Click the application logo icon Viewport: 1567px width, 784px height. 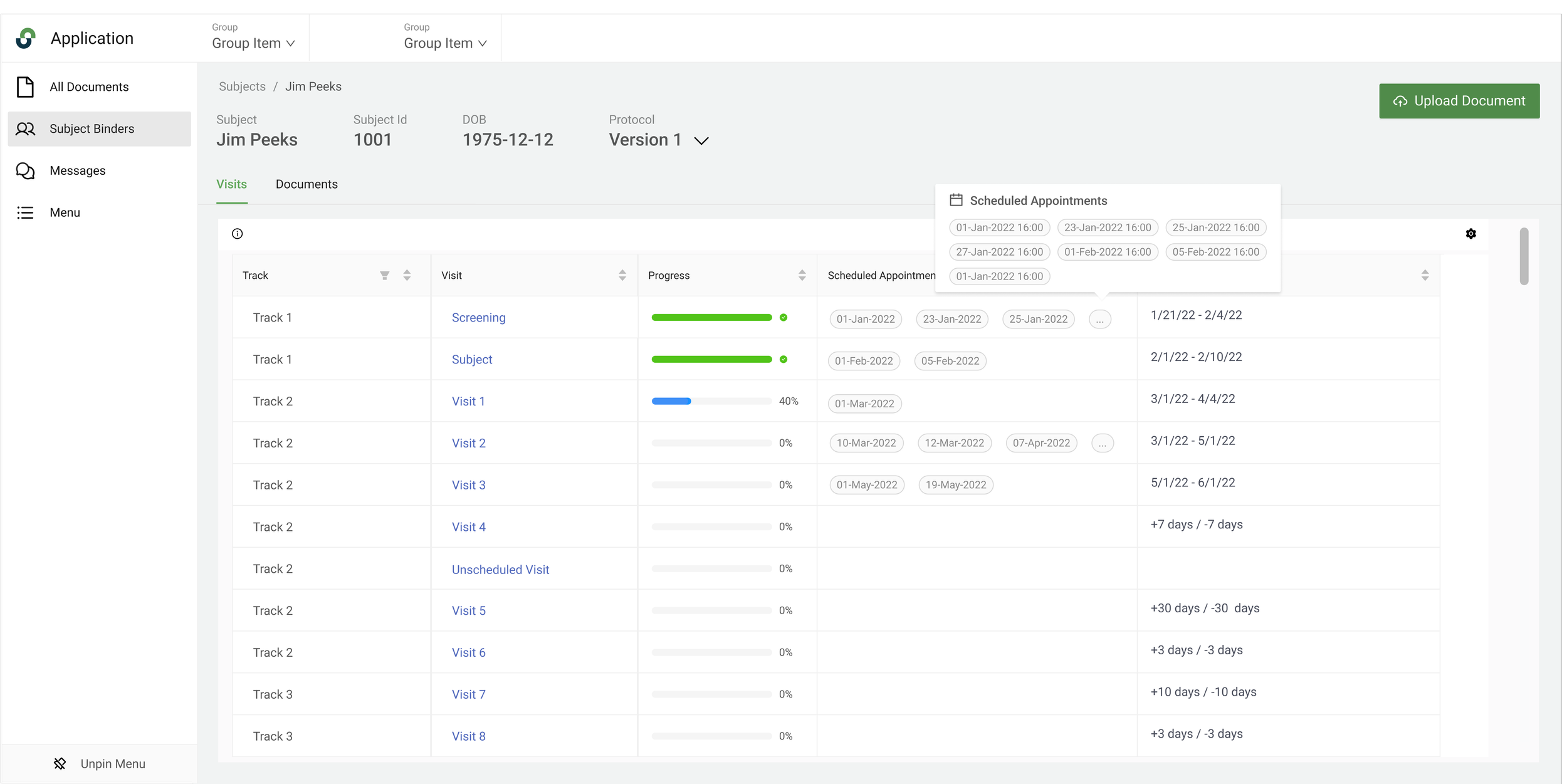26,38
